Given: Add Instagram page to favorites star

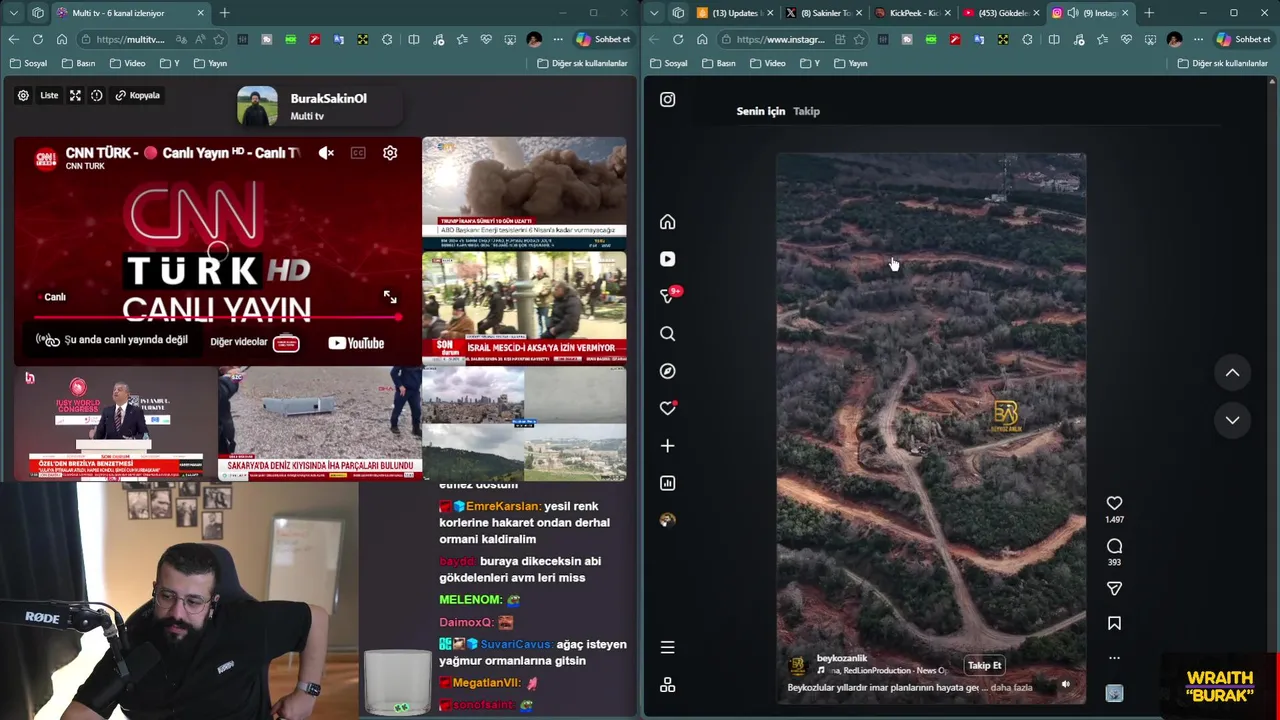Looking at the screenshot, I should [x=859, y=39].
